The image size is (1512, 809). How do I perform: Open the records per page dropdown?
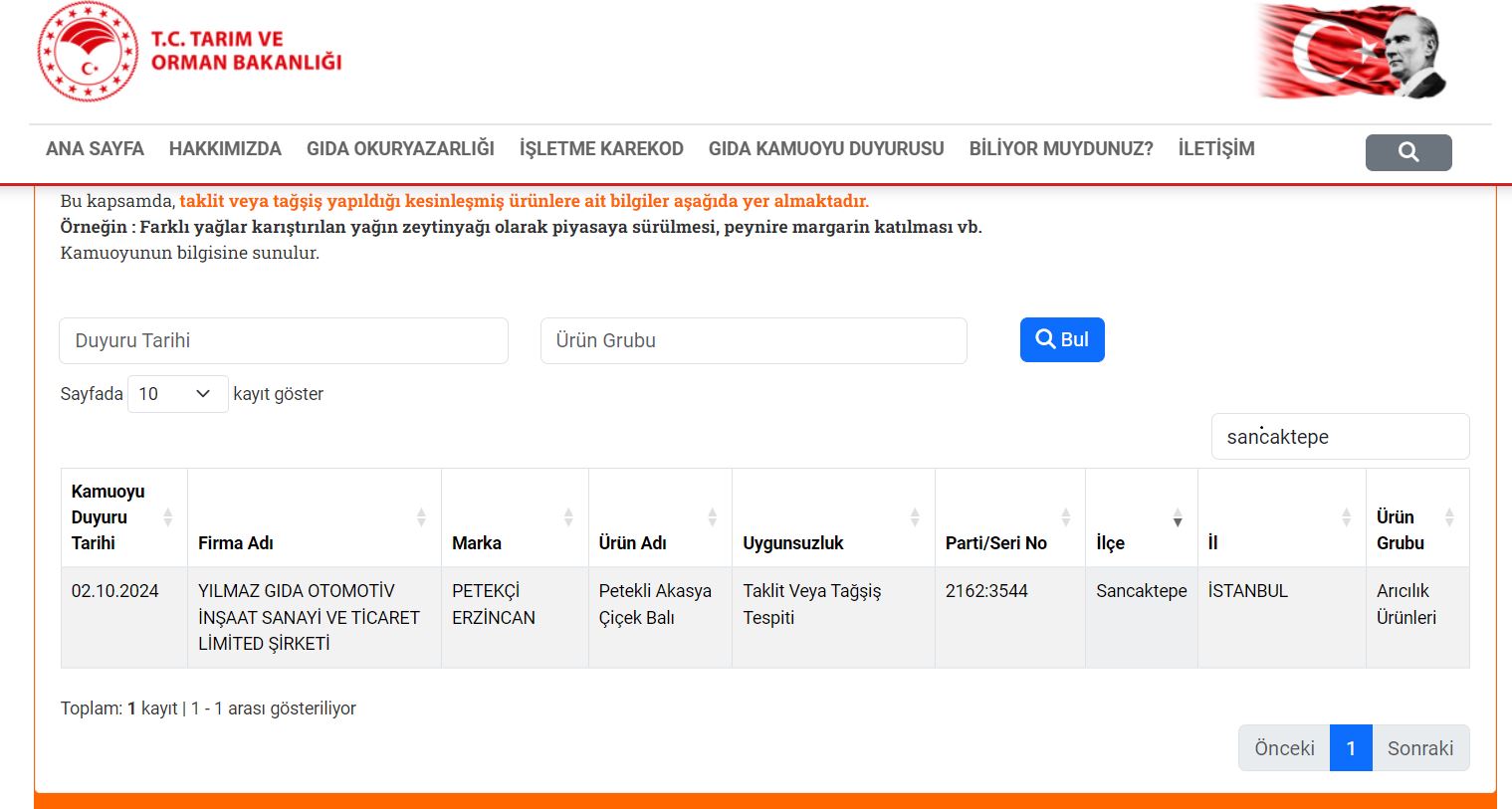177,394
